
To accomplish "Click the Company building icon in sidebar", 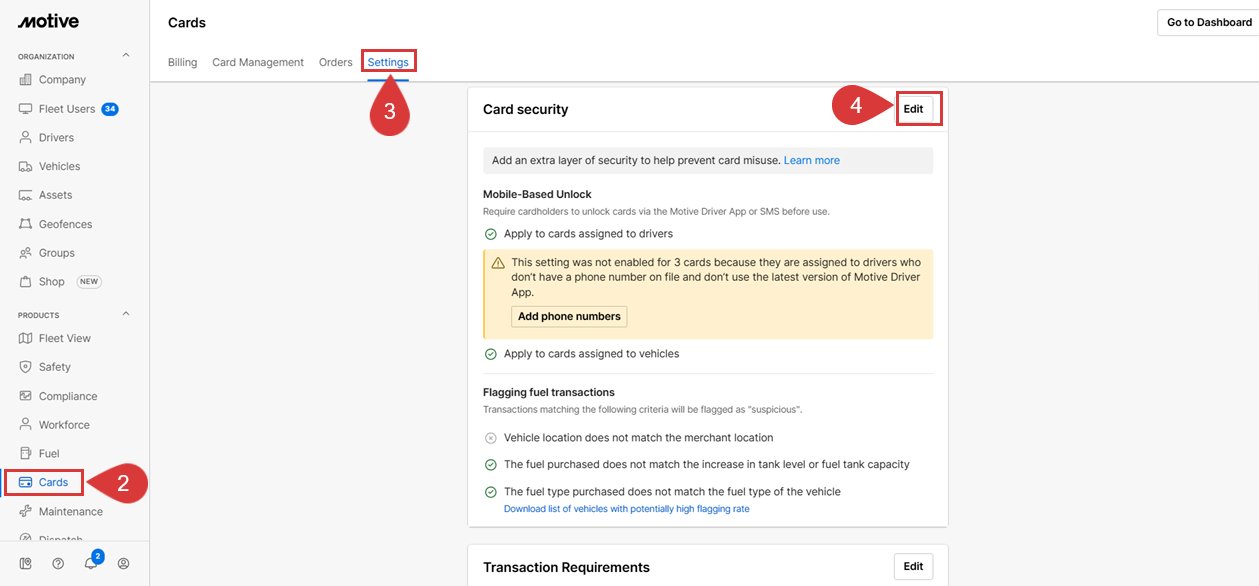I will click(26, 80).
